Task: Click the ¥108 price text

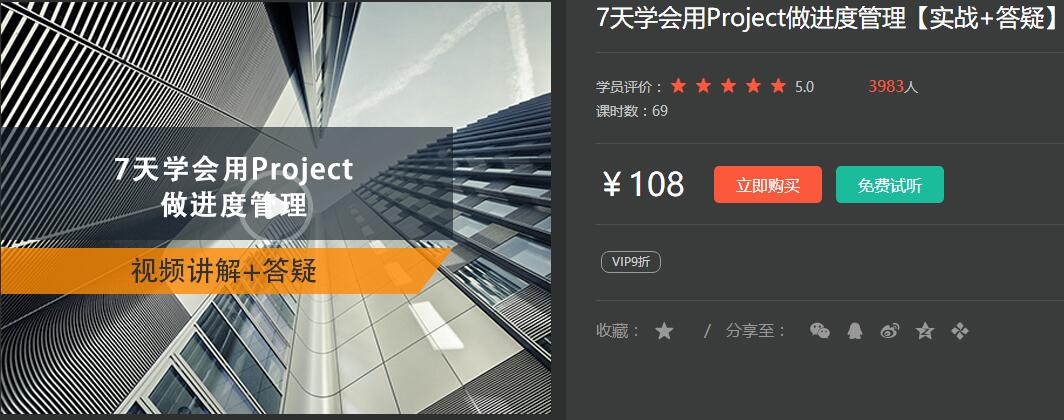Action: click(x=643, y=184)
